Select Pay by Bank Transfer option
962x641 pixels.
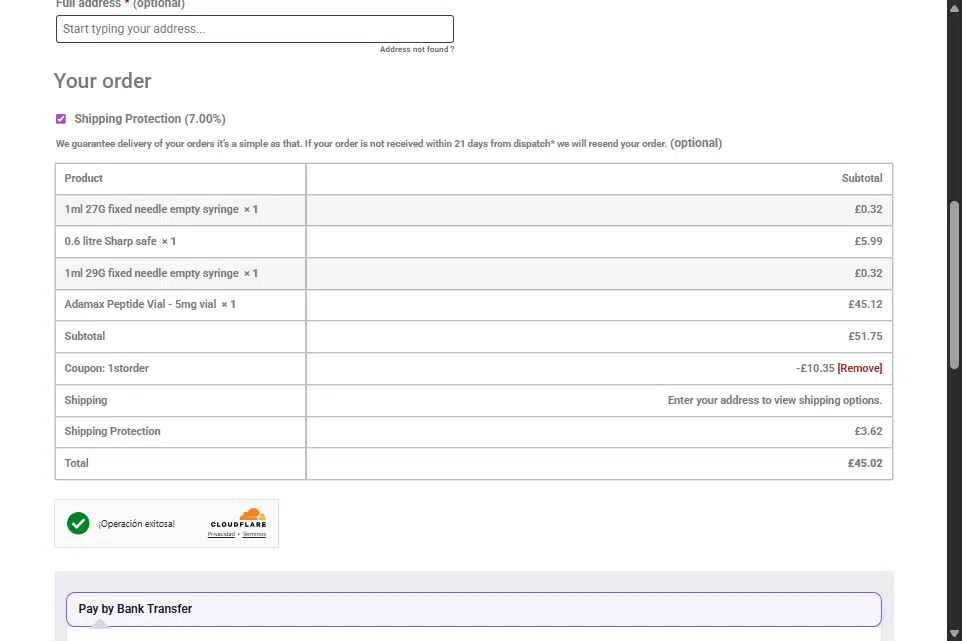pos(474,609)
